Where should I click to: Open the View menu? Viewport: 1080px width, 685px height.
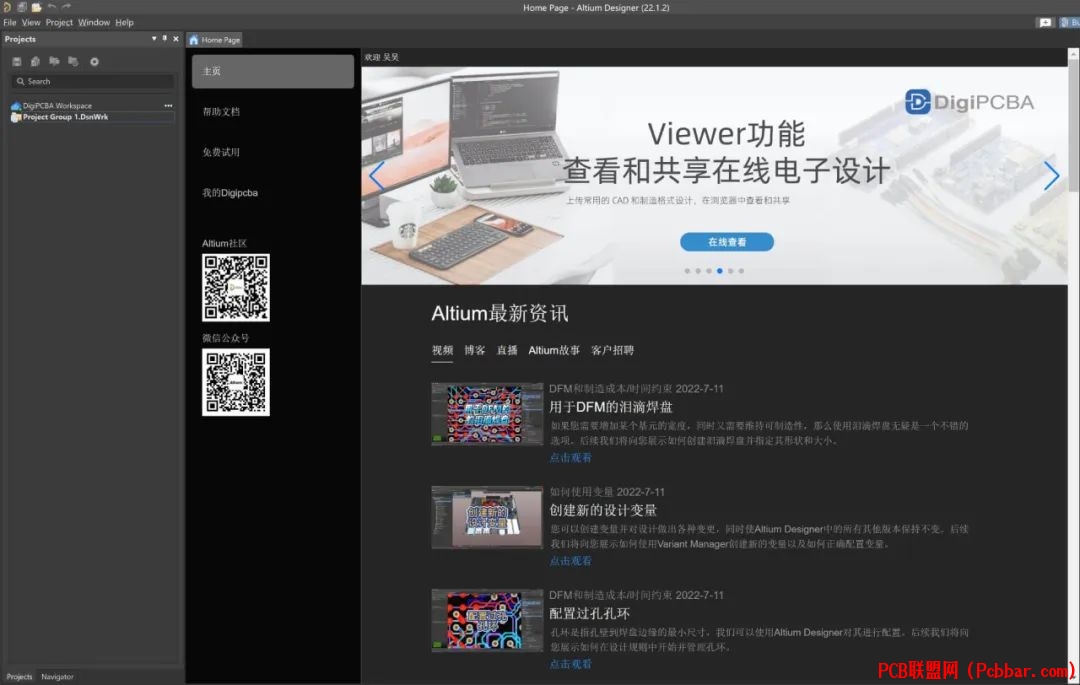pyautogui.click(x=31, y=22)
